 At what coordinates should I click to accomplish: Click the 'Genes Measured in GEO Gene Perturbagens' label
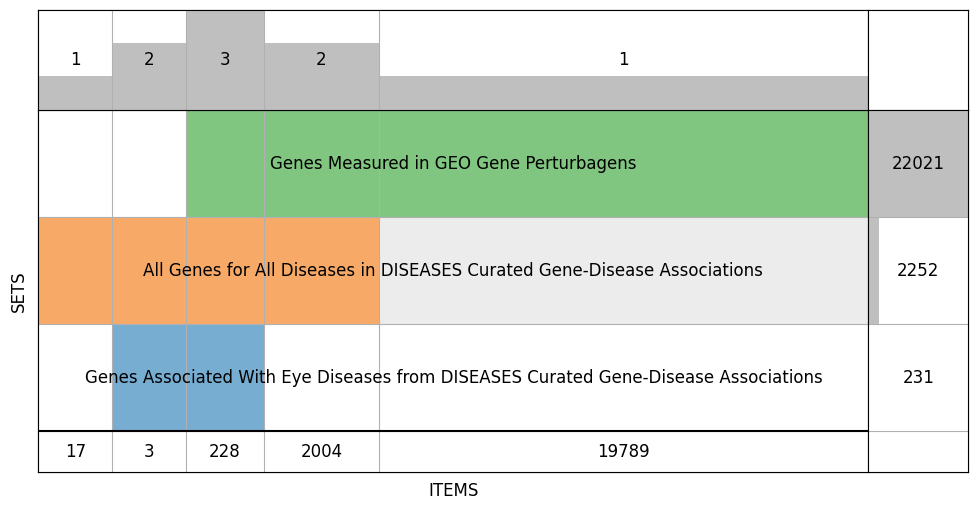point(452,163)
